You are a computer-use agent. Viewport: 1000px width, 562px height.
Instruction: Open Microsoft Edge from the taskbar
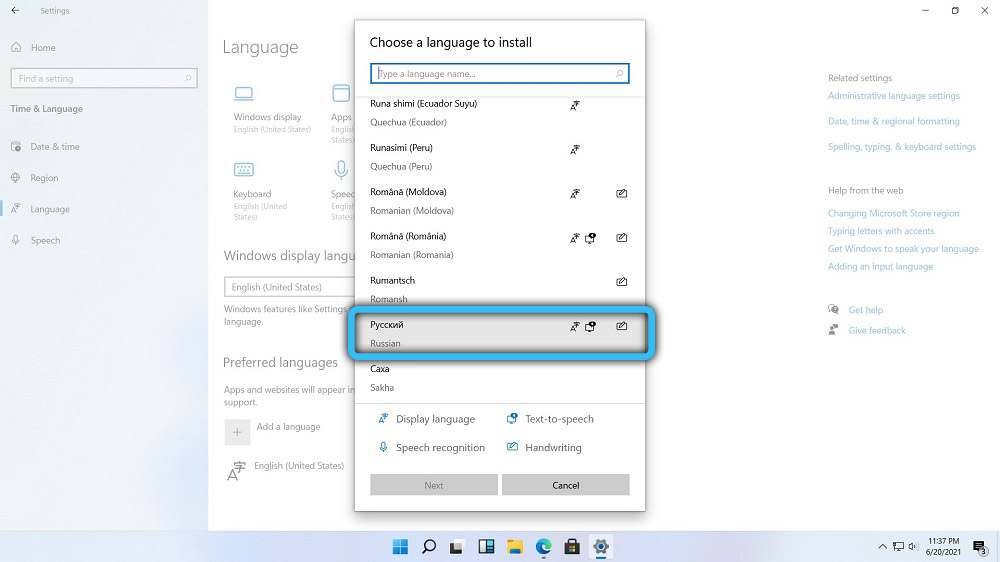coord(543,547)
